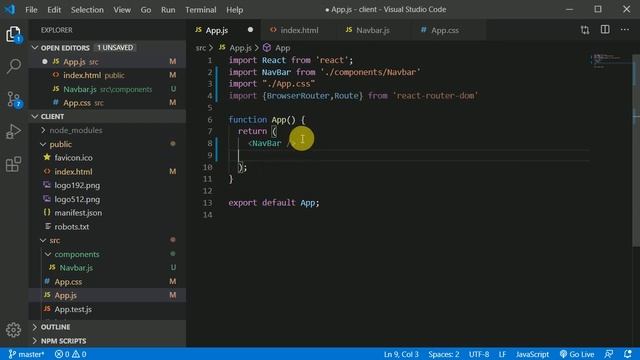Click Ln 9, Col 3 position indicator
The height and width of the screenshot is (360, 640).
pos(401,354)
